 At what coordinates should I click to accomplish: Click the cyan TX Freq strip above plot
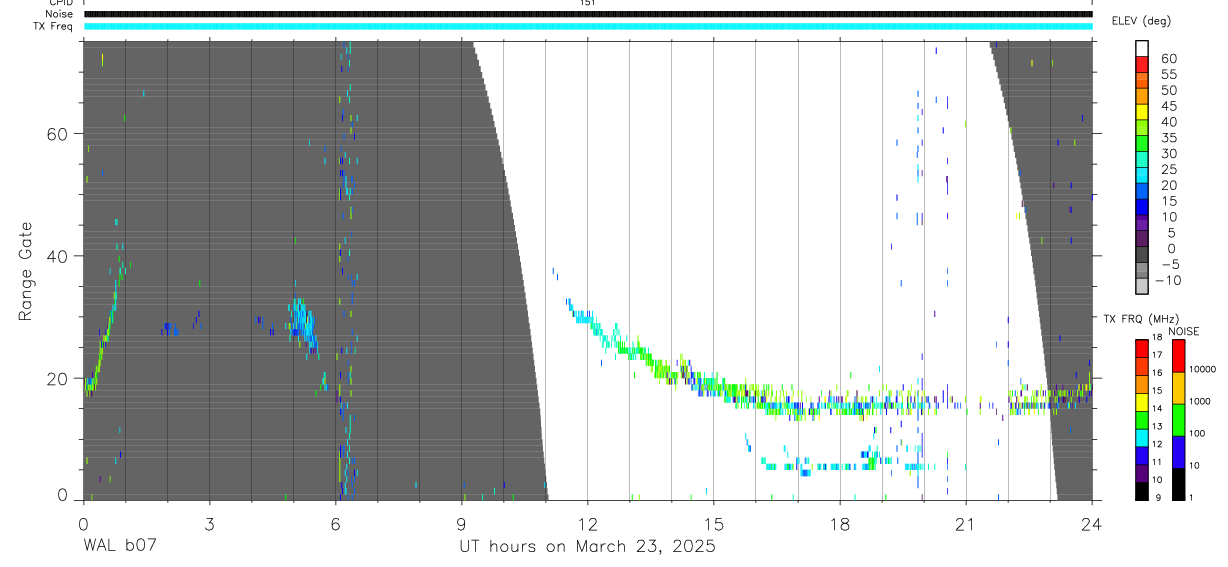point(588,26)
